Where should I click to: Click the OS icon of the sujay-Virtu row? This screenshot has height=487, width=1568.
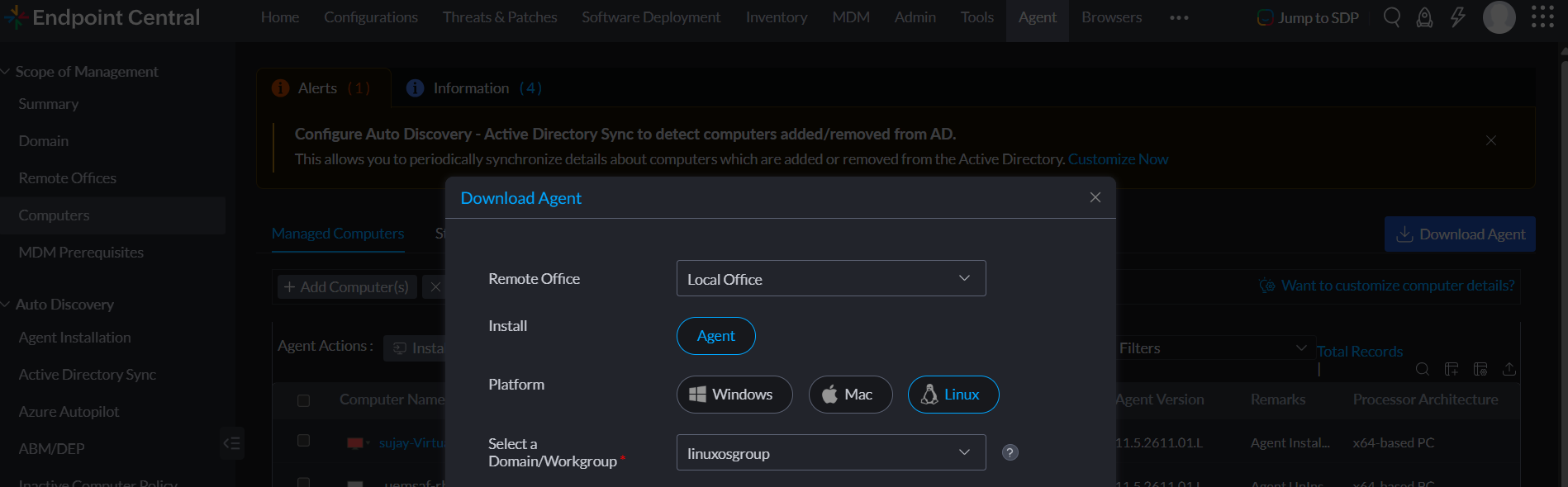pos(355,443)
